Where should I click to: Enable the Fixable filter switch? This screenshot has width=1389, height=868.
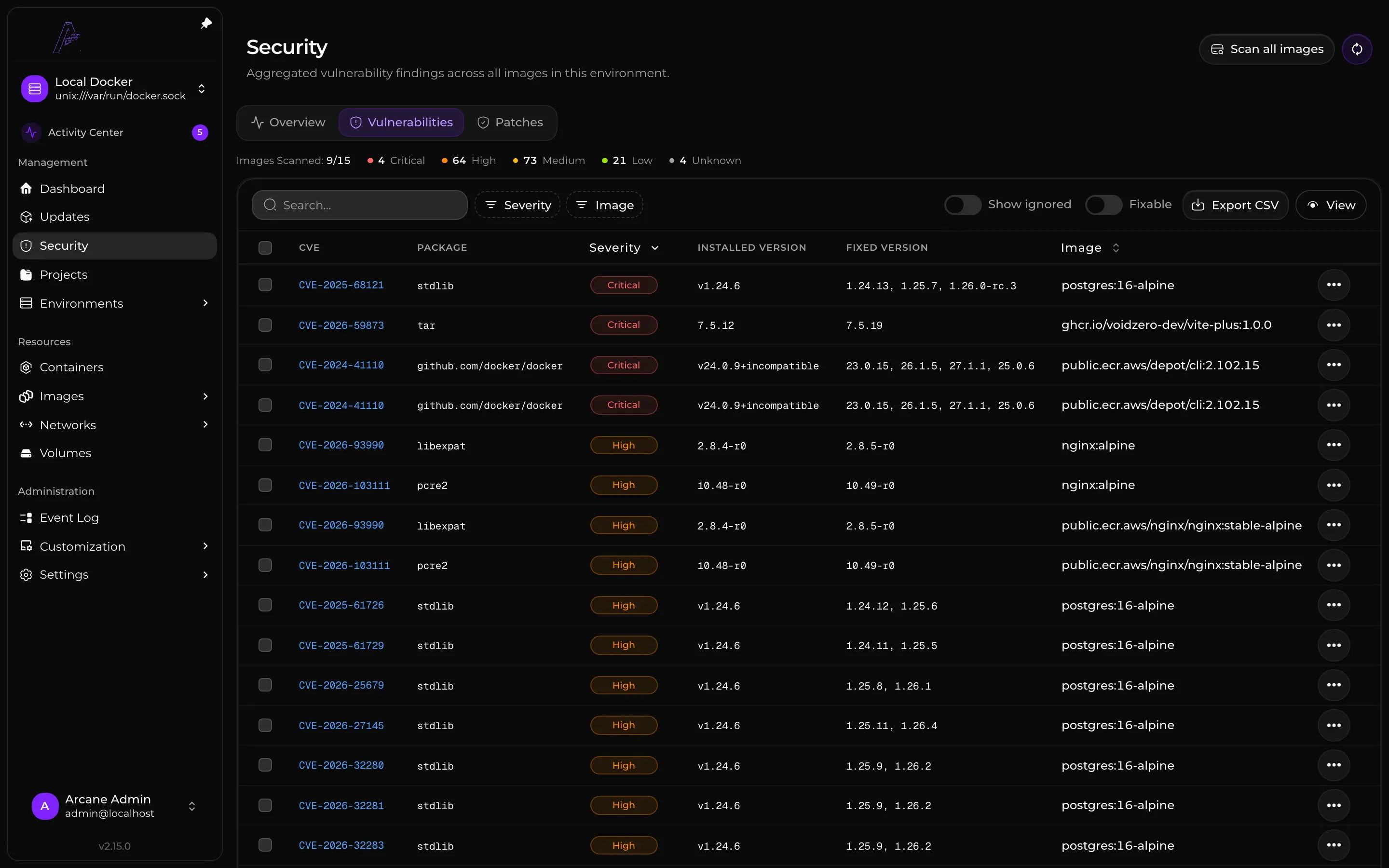tap(1103, 205)
